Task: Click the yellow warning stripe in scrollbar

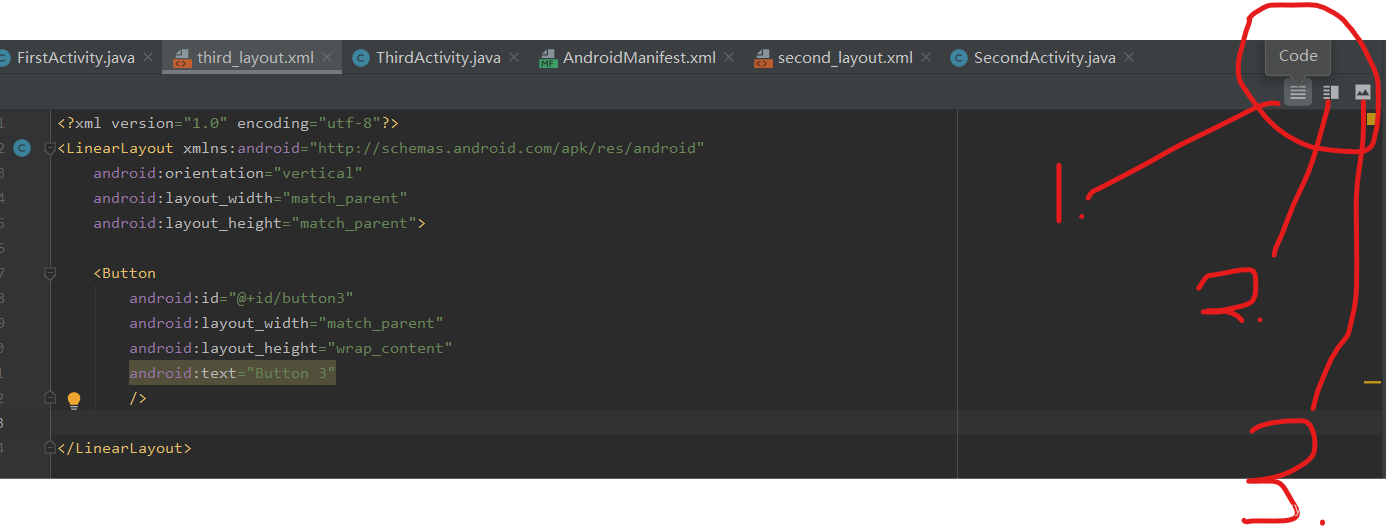Action: click(x=1372, y=382)
